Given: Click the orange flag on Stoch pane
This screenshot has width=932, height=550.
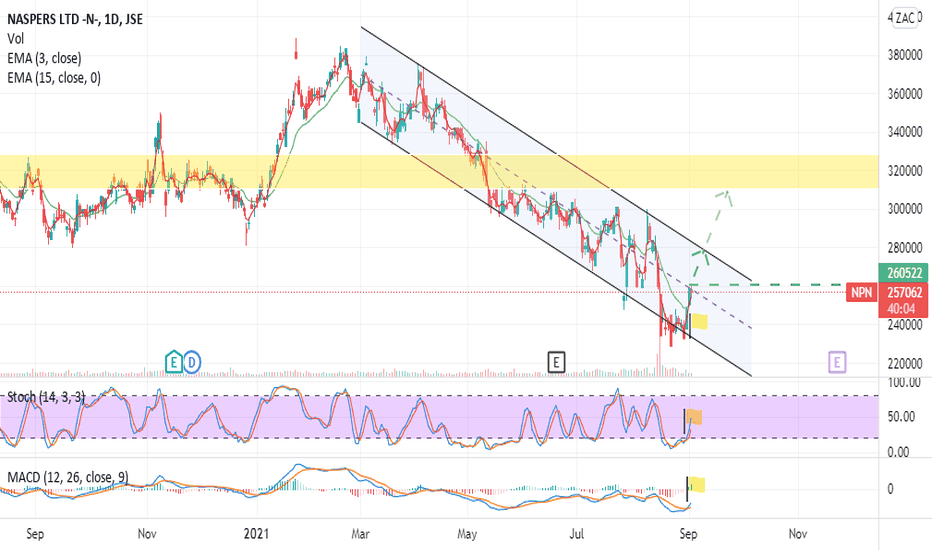Looking at the screenshot, I should click(x=694, y=417).
